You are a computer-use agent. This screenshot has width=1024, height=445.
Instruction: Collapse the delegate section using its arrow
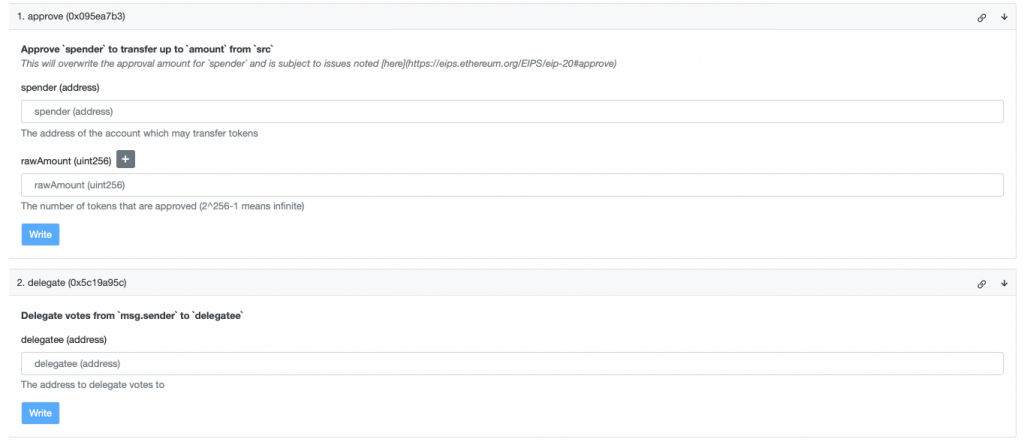click(1004, 283)
